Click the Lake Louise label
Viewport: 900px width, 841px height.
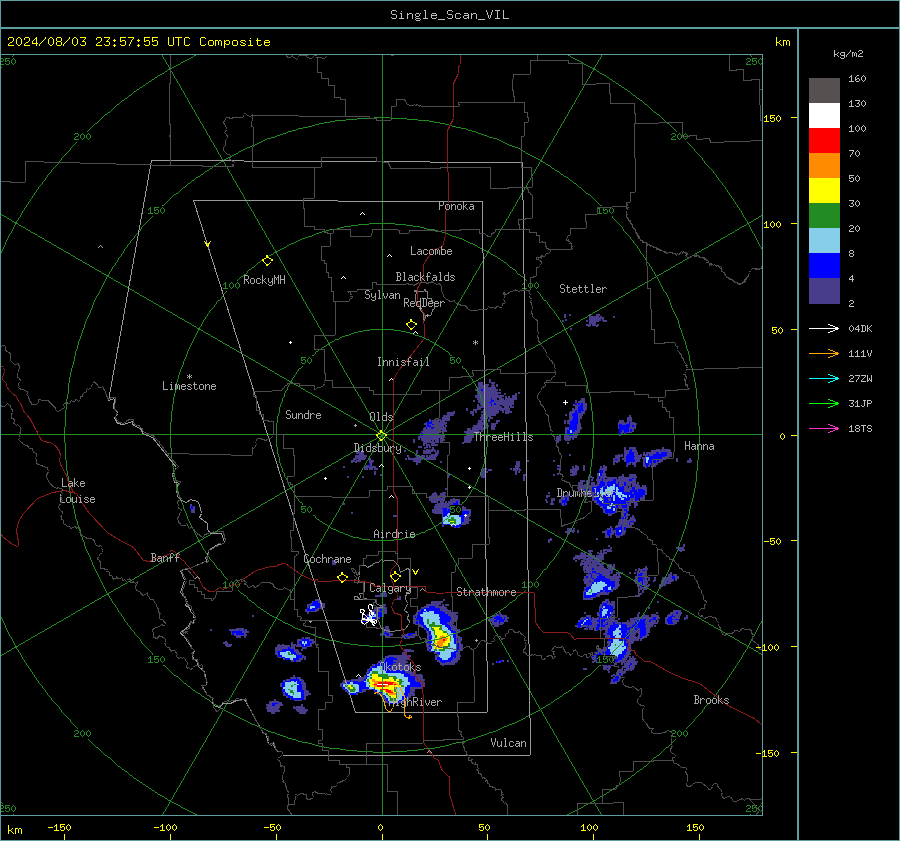(77, 491)
